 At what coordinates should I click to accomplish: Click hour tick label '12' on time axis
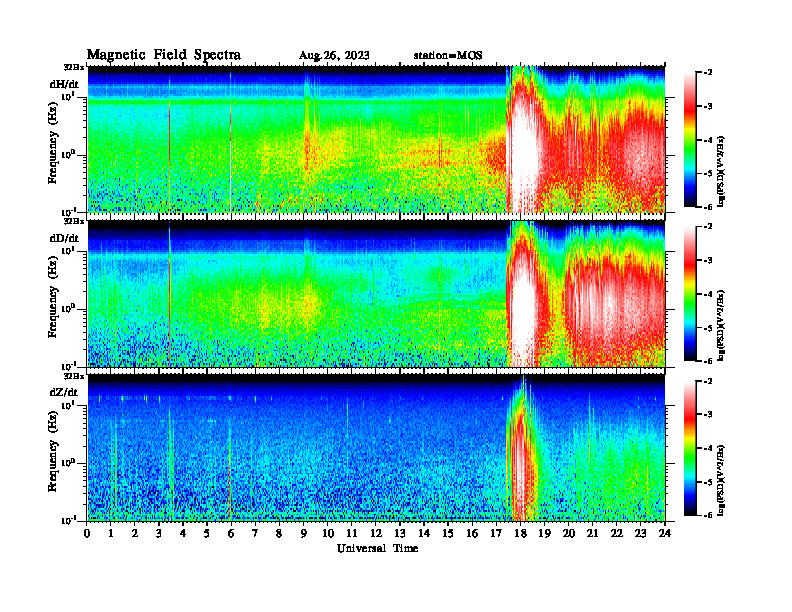pyautogui.click(x=376, y=533)
